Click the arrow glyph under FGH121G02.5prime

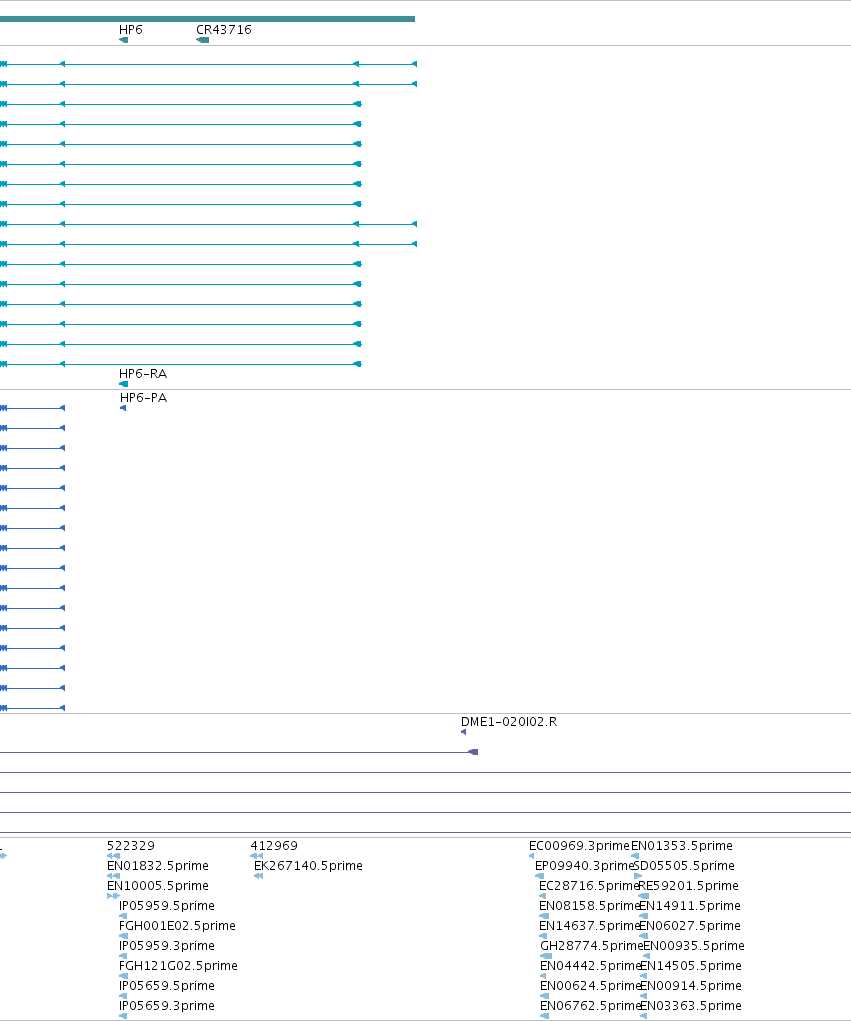[x=123, y=976]
